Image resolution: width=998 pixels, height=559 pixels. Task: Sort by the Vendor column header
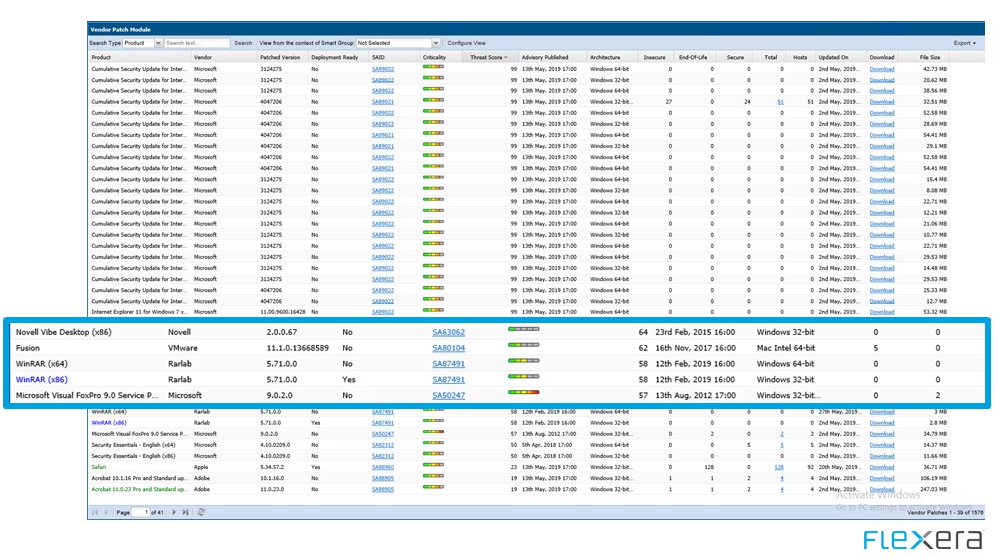point(224,57)
